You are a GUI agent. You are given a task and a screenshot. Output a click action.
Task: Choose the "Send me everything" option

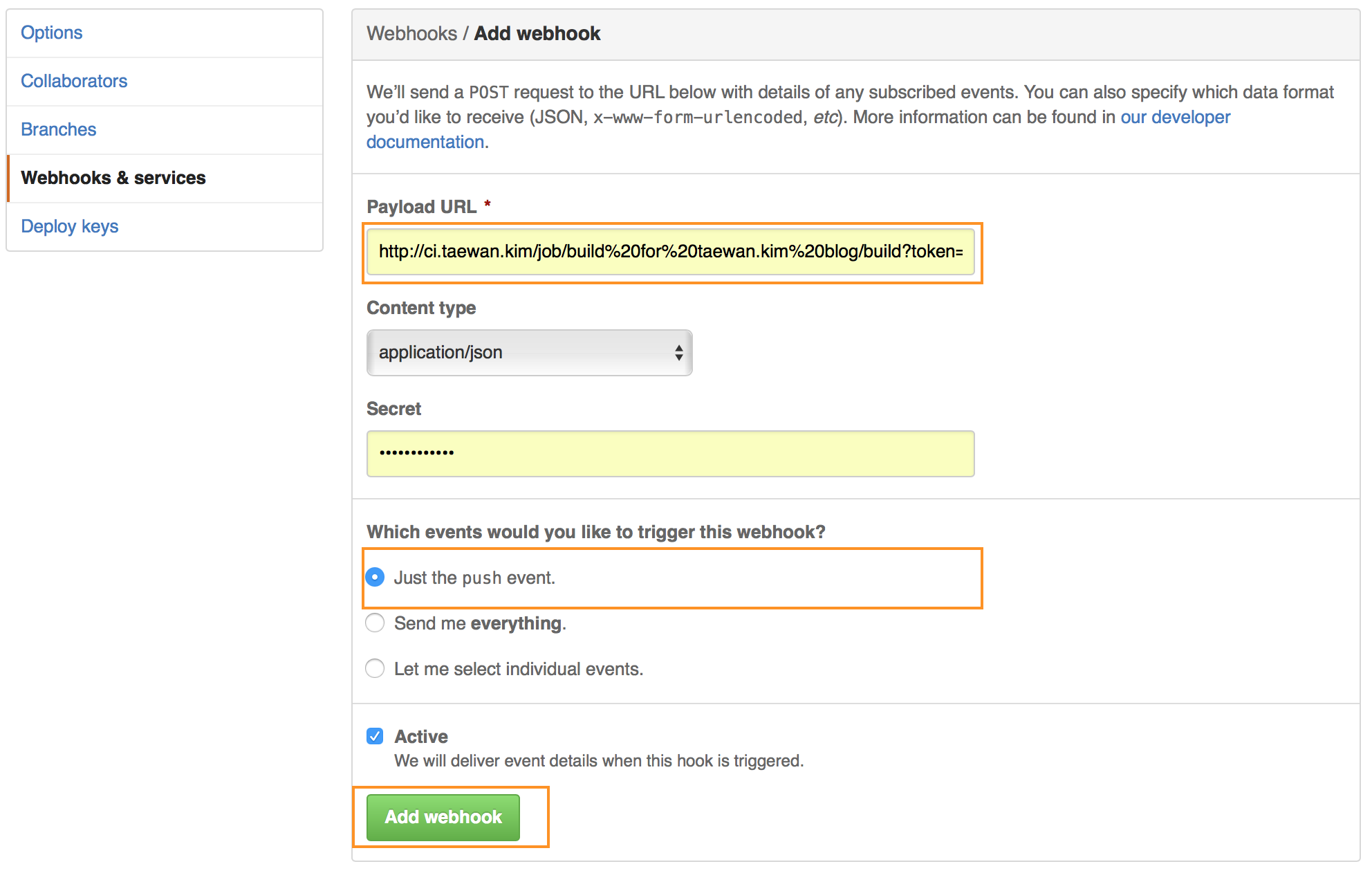click(374, 623)
